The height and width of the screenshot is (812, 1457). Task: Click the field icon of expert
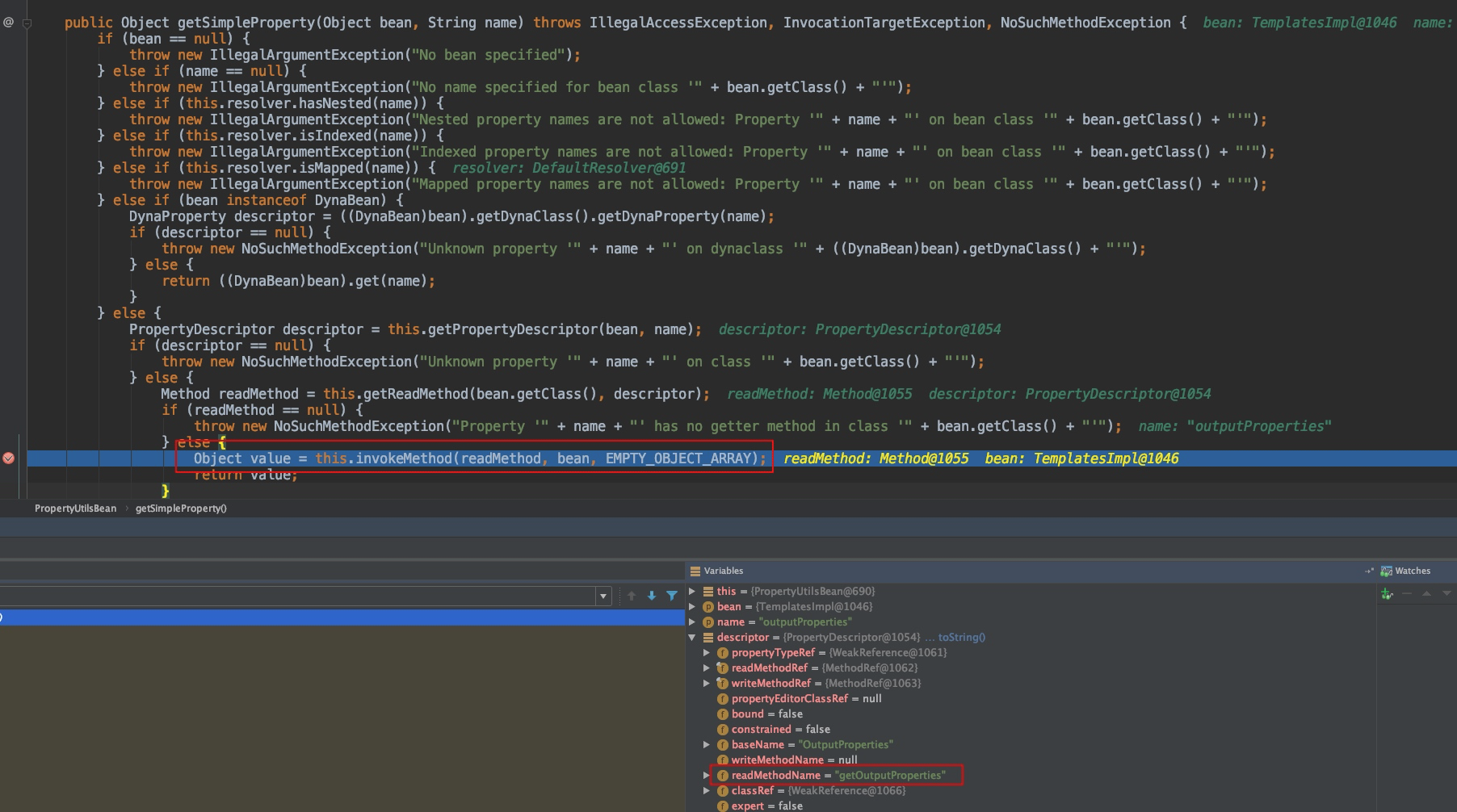[x=723, y=806]
